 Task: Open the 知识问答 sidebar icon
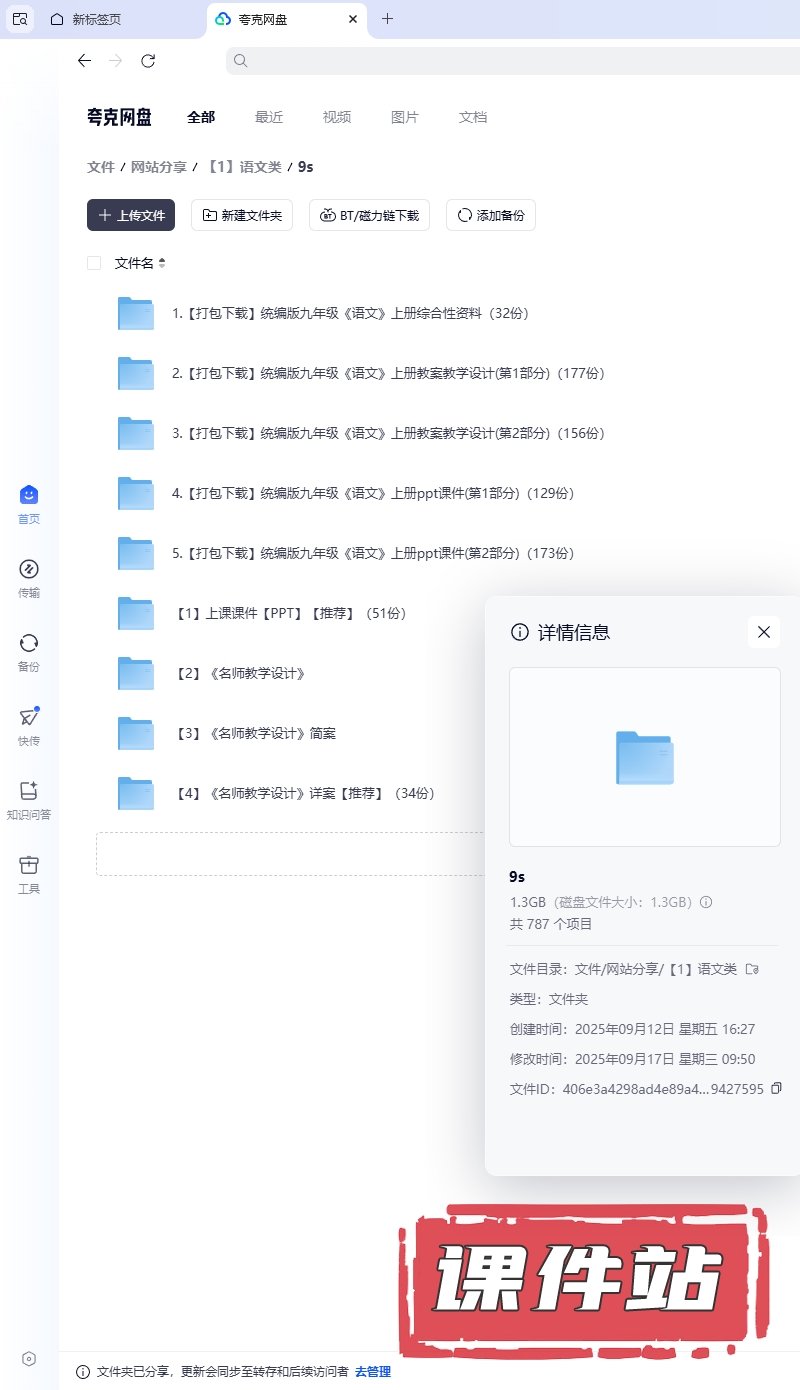tap(29, 792)
